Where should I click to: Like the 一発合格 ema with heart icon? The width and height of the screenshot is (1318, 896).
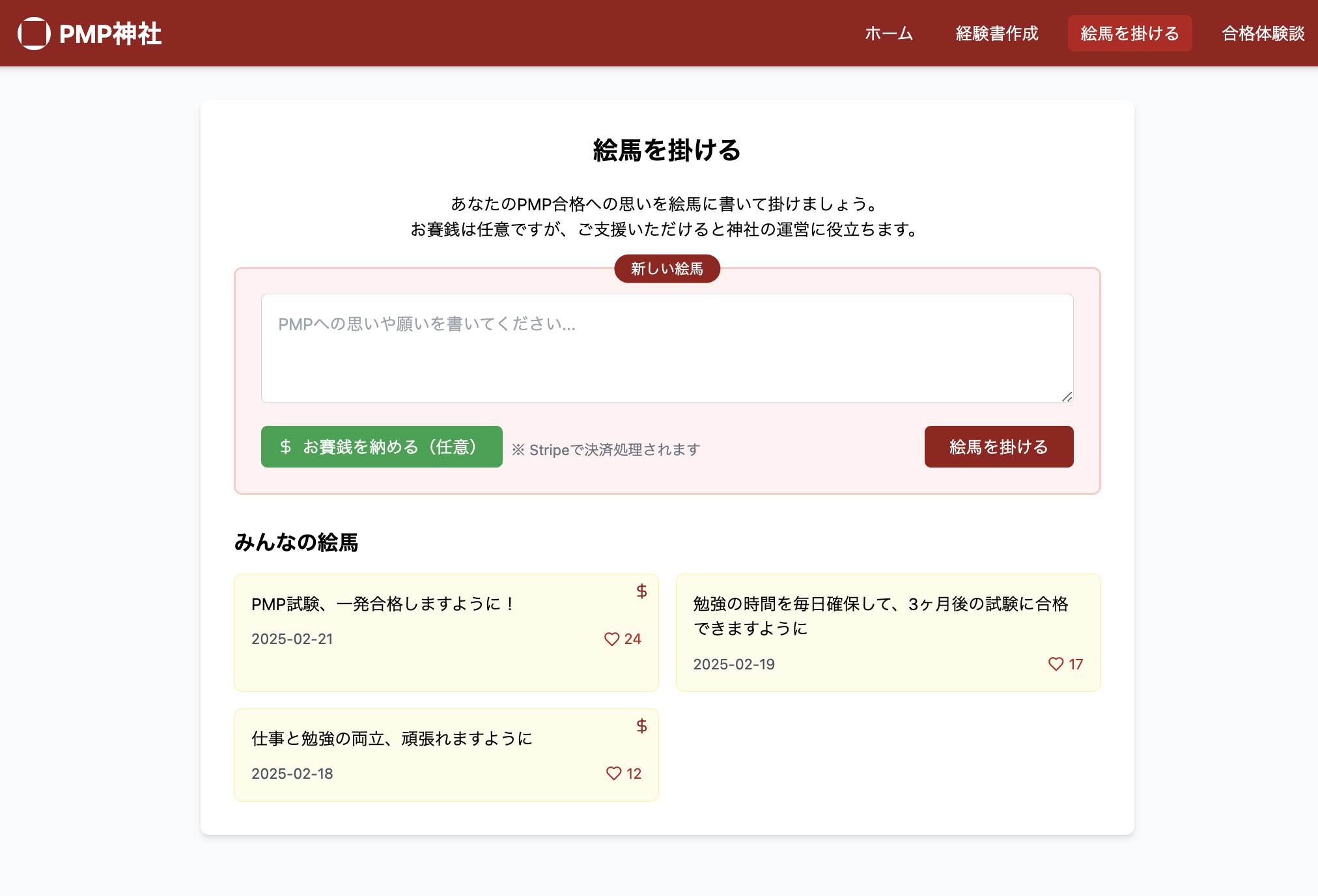(x=611, y=639)
